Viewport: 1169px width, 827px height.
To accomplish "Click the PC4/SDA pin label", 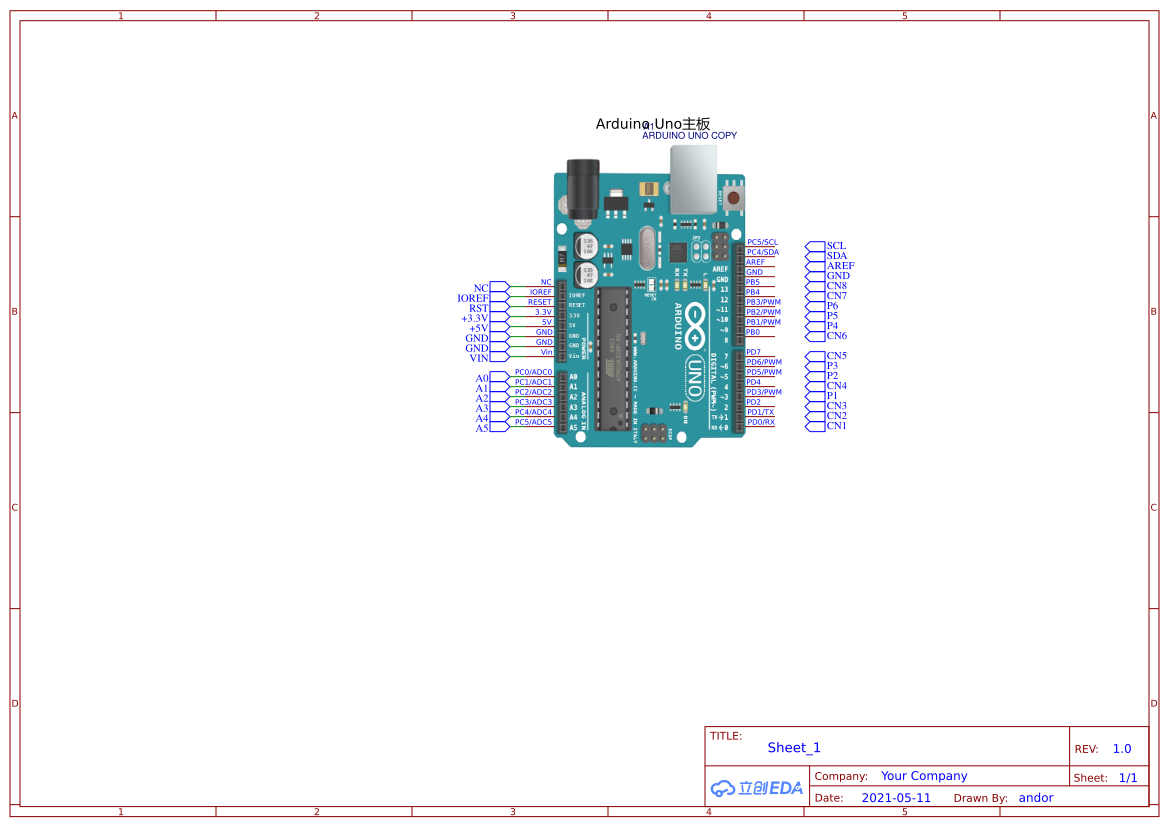I will (763, 252).
